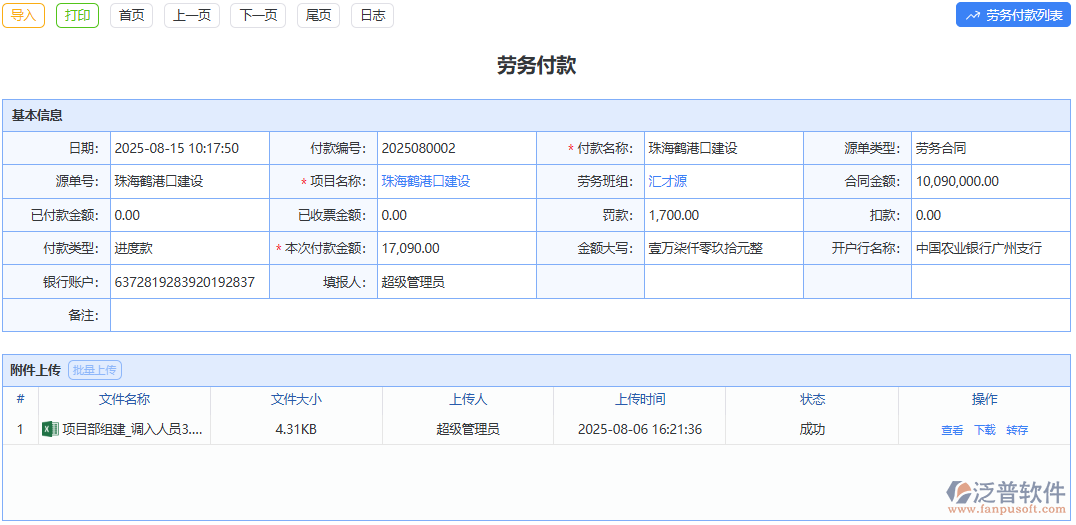Click 转存 to save attachment elsewhere

click(x=1017, y=430)
